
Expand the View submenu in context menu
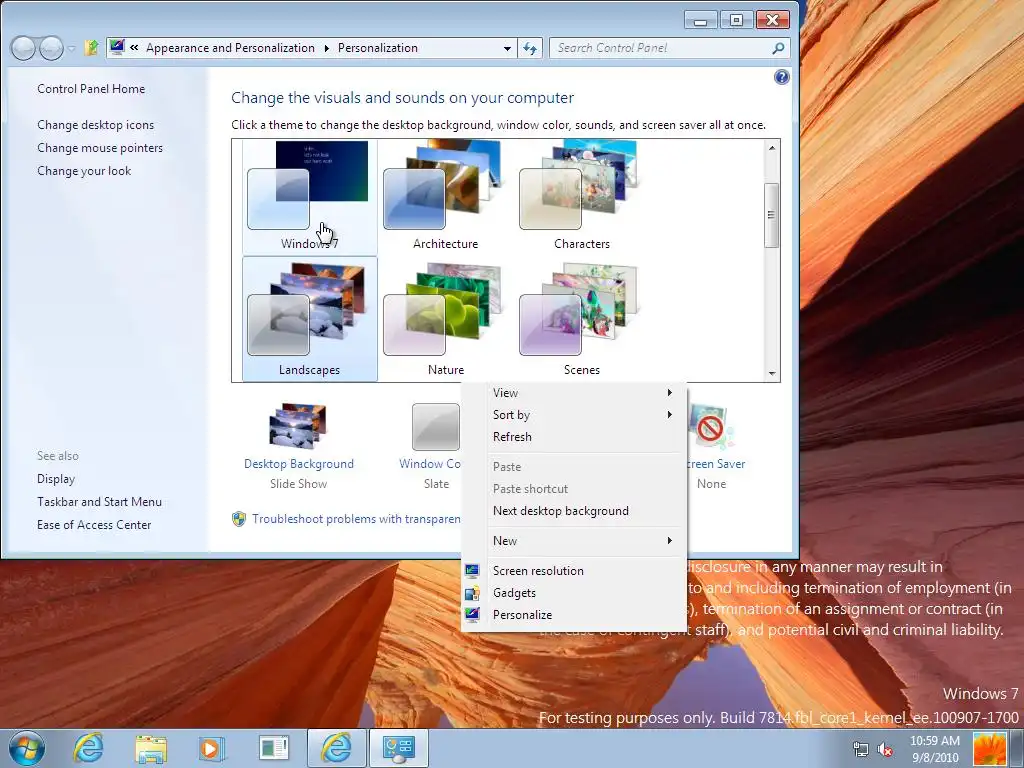click(x=573, y=392)
